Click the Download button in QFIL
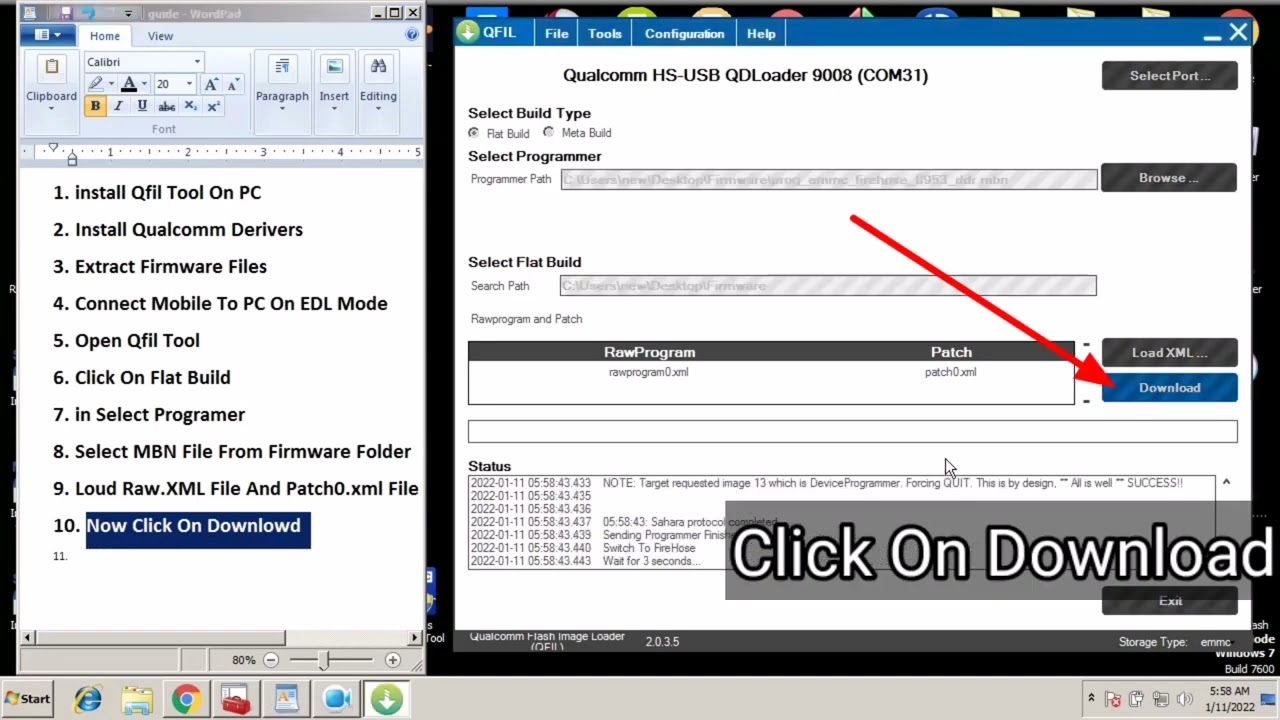 click(1169, 388)
